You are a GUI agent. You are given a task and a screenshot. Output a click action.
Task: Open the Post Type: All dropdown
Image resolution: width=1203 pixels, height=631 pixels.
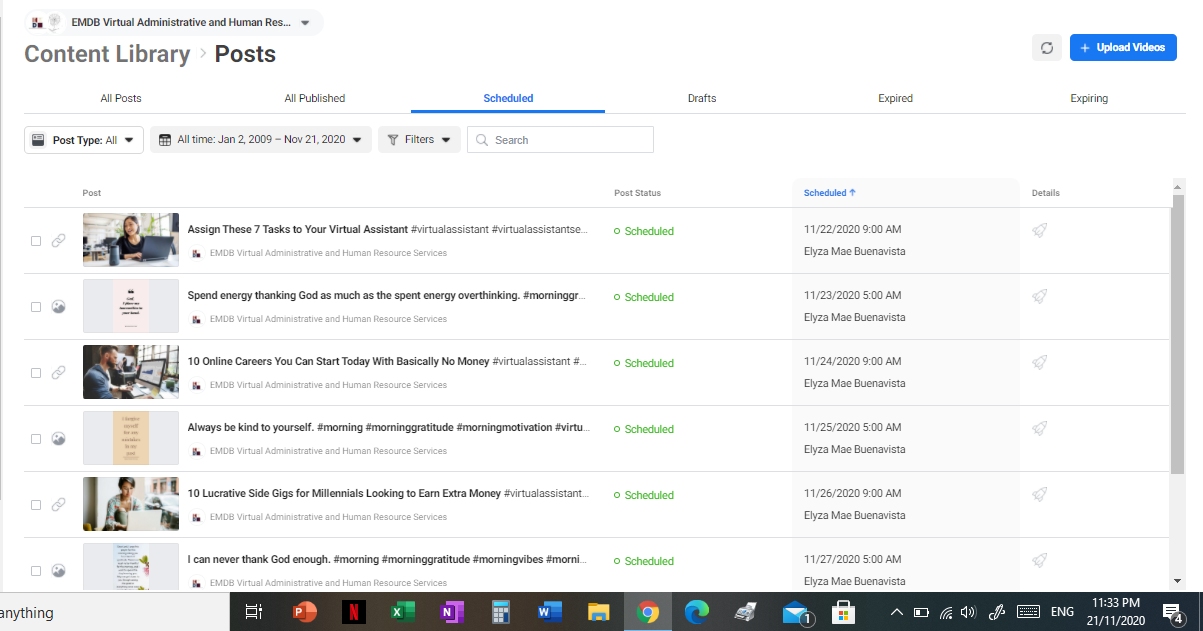[x=84, y=140]
